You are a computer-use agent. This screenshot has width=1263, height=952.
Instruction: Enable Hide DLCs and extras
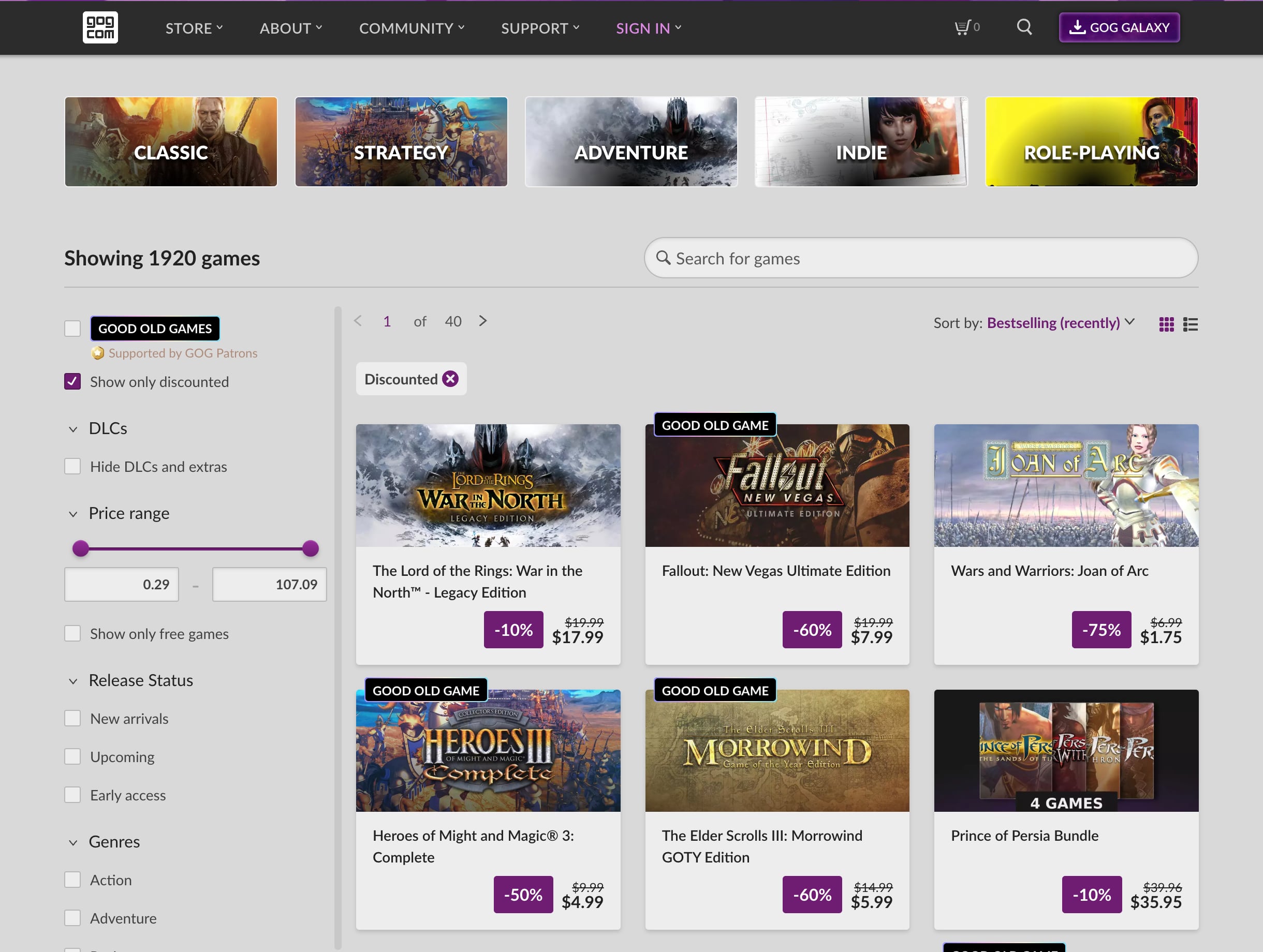tap(72, 466)
